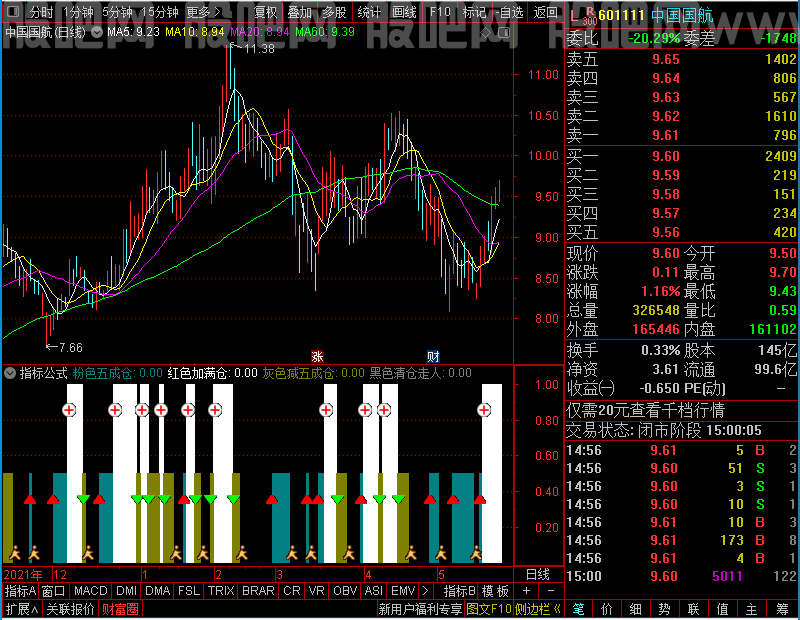Open the 关联报价 related quotes
The height and width of the screenshot is (620, 800).
tap(70, 609)
